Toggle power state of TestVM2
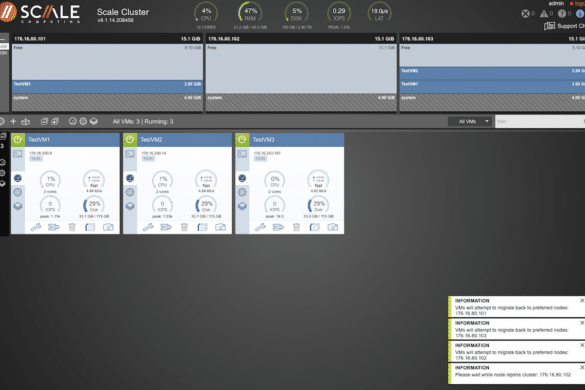 130,140
